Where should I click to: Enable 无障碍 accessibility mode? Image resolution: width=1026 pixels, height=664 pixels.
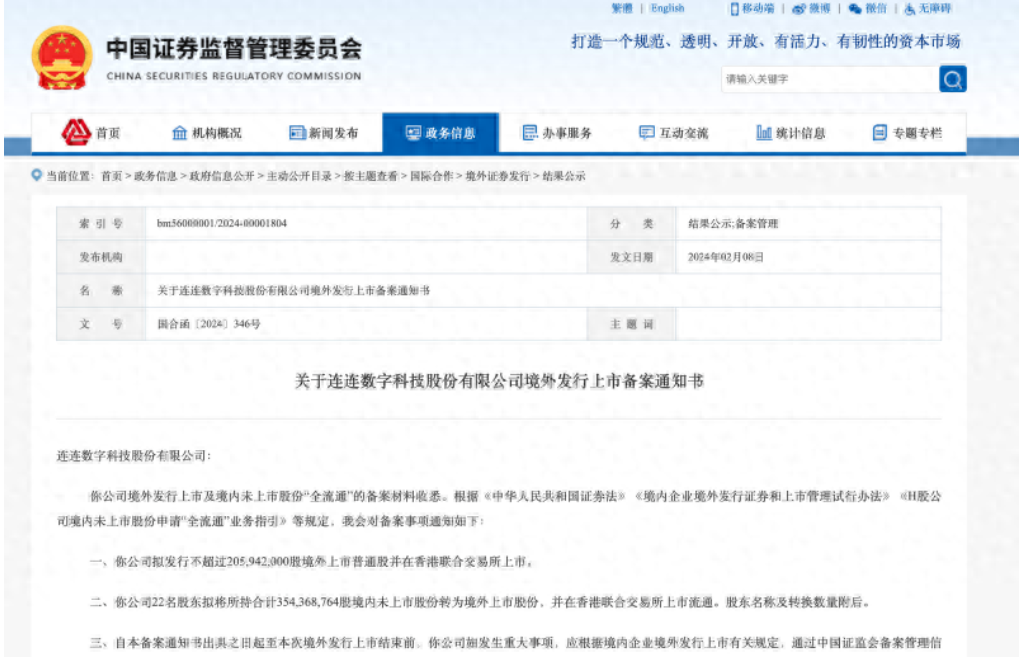pyautogui.click(x=926, y=9)
